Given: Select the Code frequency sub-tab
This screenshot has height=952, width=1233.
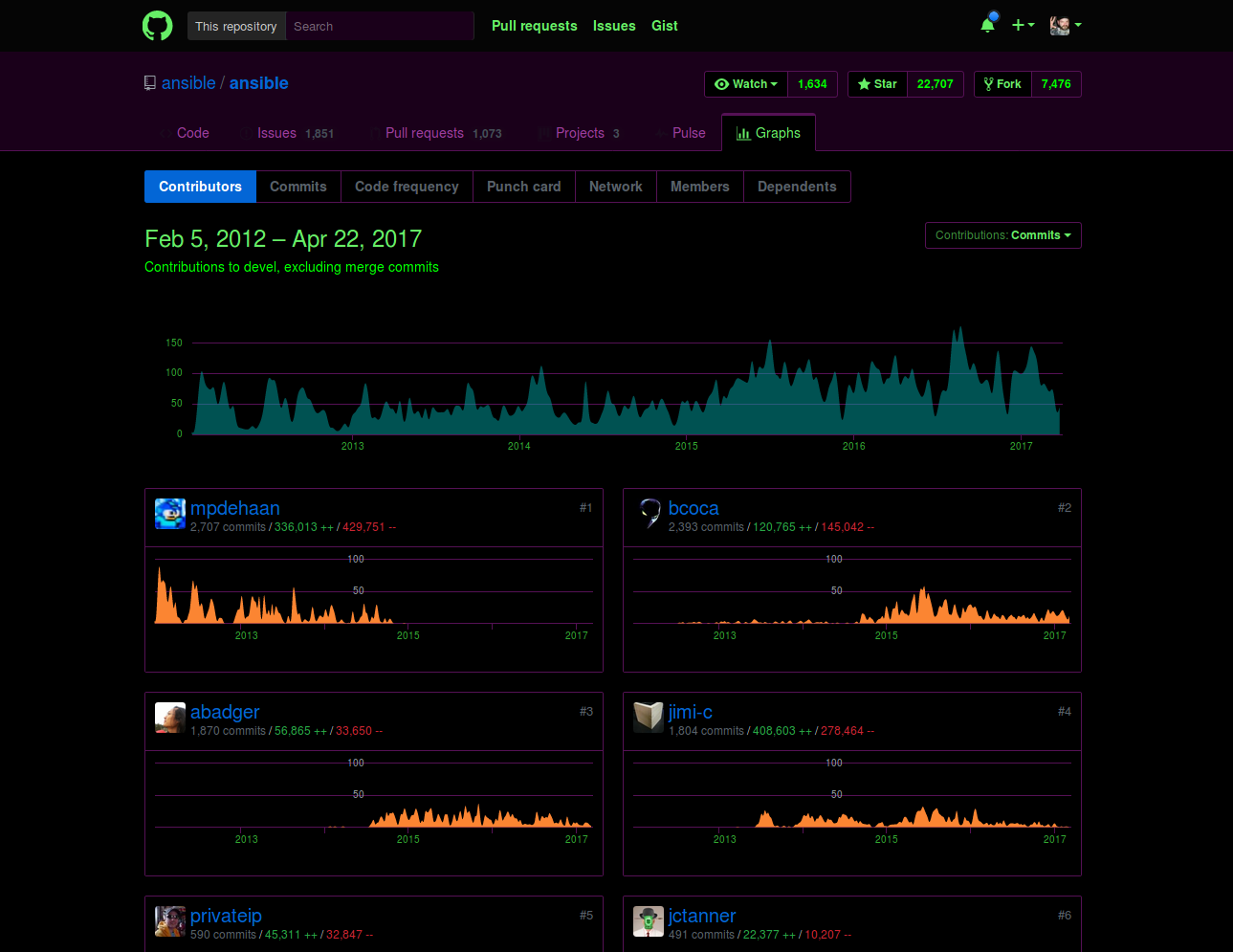Looking at the screenshot, I should coord(407,187).
